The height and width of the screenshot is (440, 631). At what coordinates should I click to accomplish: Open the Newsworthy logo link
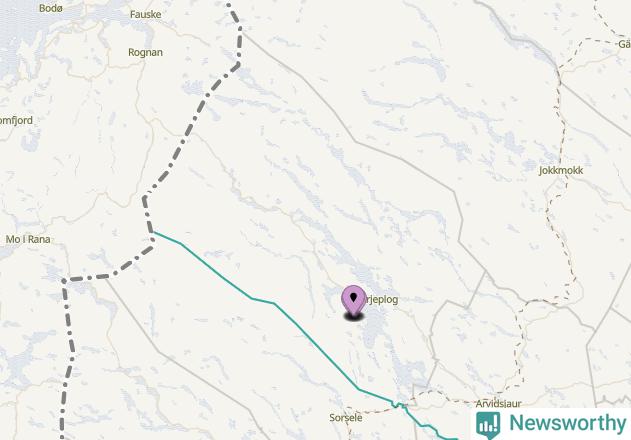(551, 424)
